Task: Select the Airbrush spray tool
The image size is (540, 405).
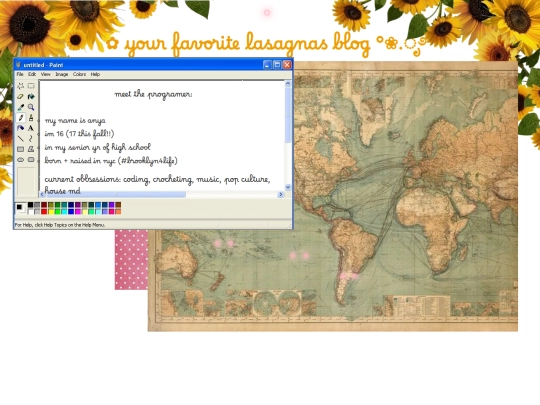Action: coord(21,128)
